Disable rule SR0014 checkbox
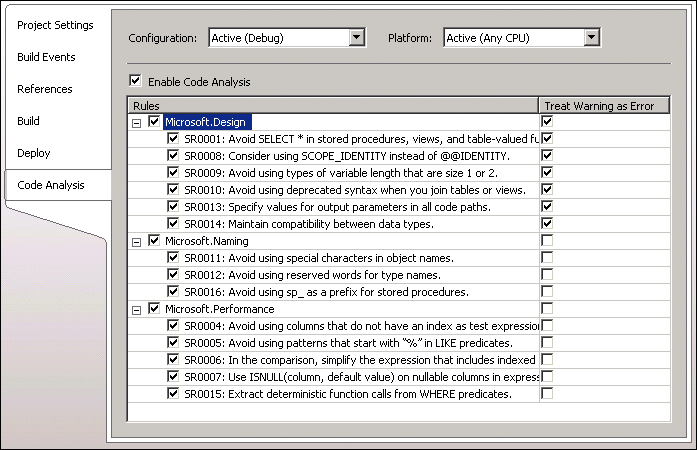The height and width of the screenshot is (450, 697). pyautogui.click(x=173, y=223)
